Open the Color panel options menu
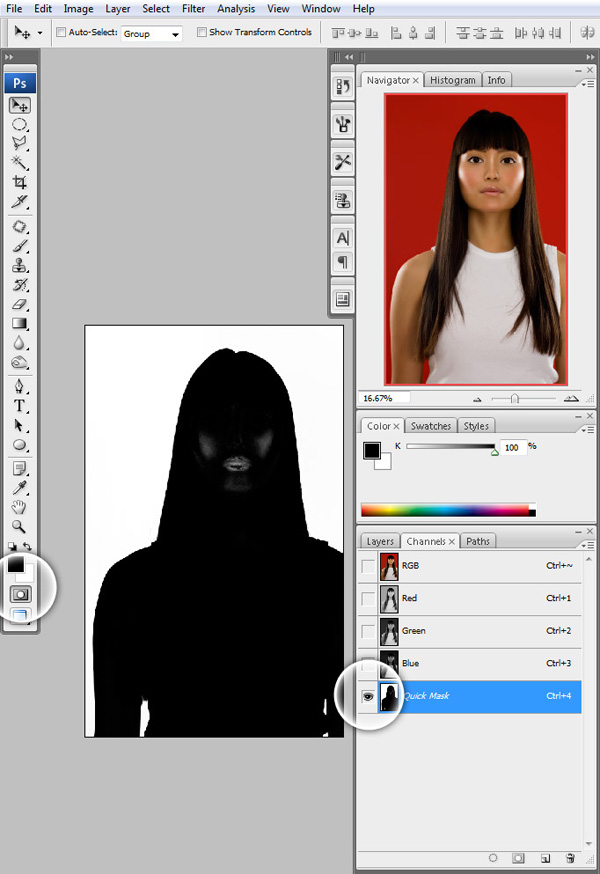This screenshot has width=600, height=874. coord(588,430)
